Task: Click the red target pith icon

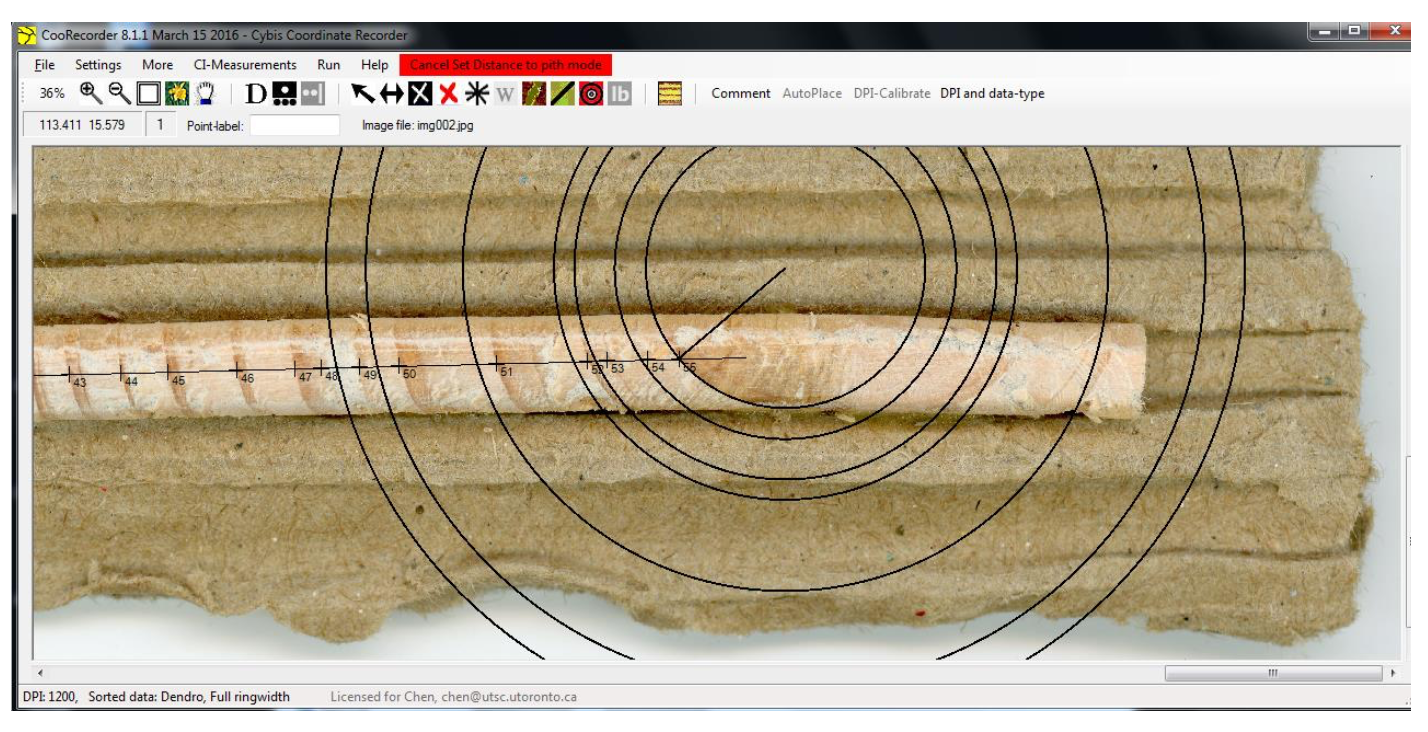Action: [590, 94]
